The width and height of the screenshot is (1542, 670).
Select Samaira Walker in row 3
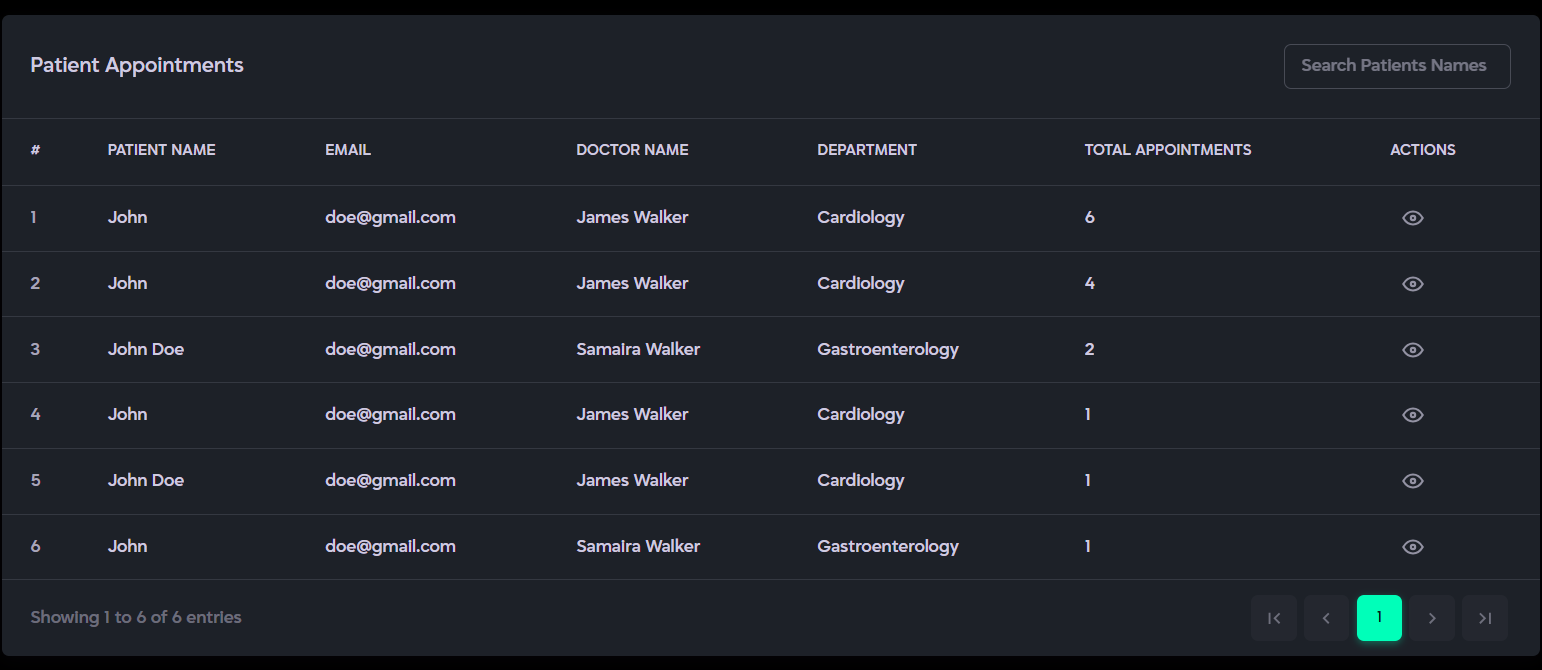click(x=638, y=350)
